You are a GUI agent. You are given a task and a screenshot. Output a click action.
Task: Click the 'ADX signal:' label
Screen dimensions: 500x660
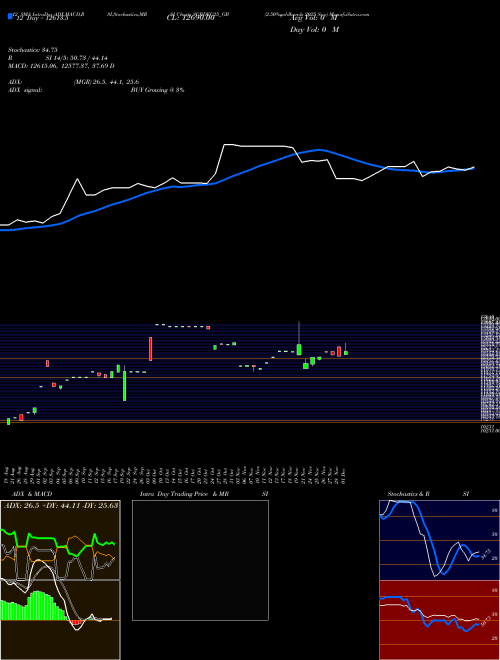point(24,90)
